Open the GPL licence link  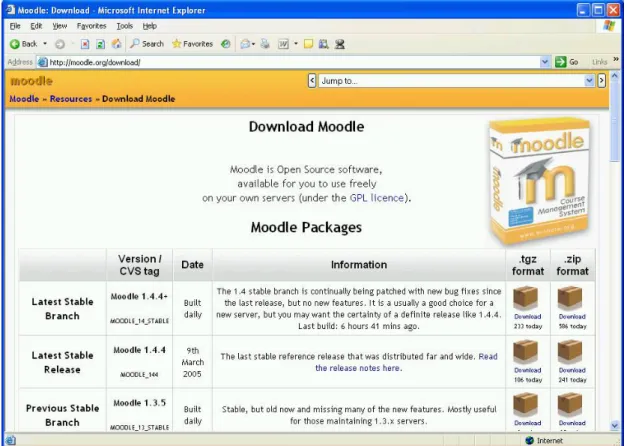click(x=377, y=198)
